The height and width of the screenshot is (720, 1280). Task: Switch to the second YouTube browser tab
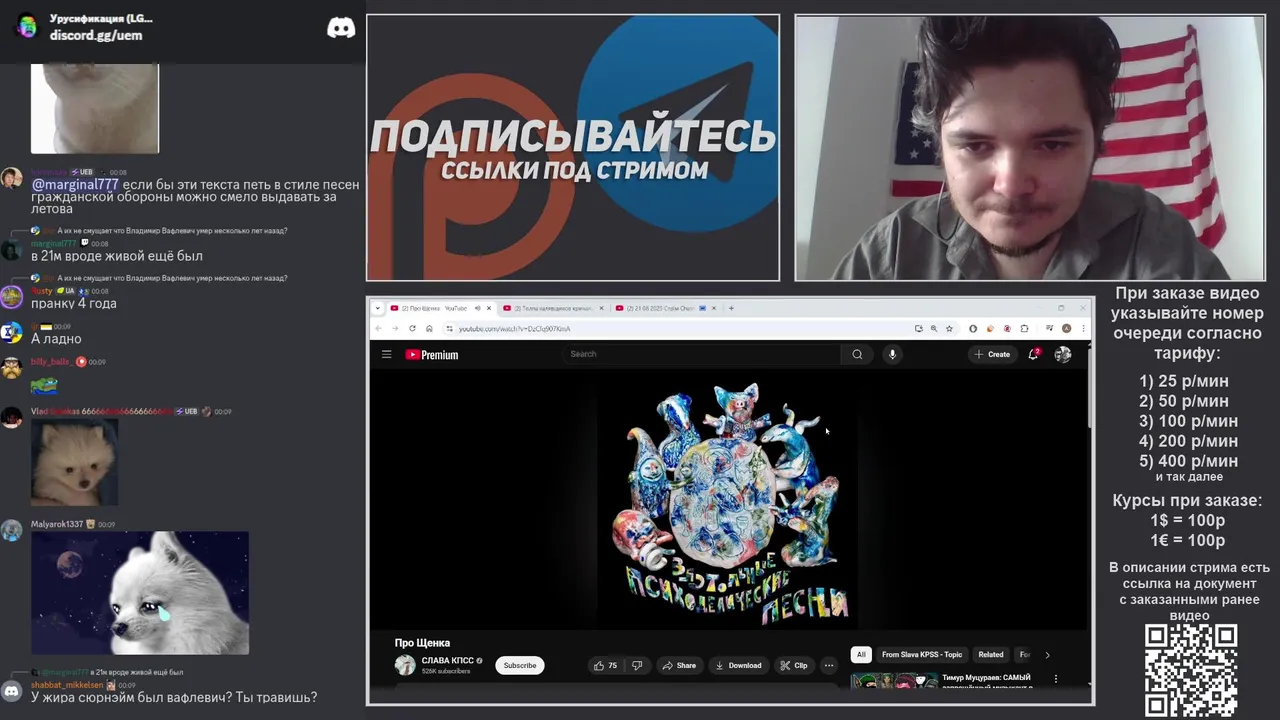coord(552,308)
